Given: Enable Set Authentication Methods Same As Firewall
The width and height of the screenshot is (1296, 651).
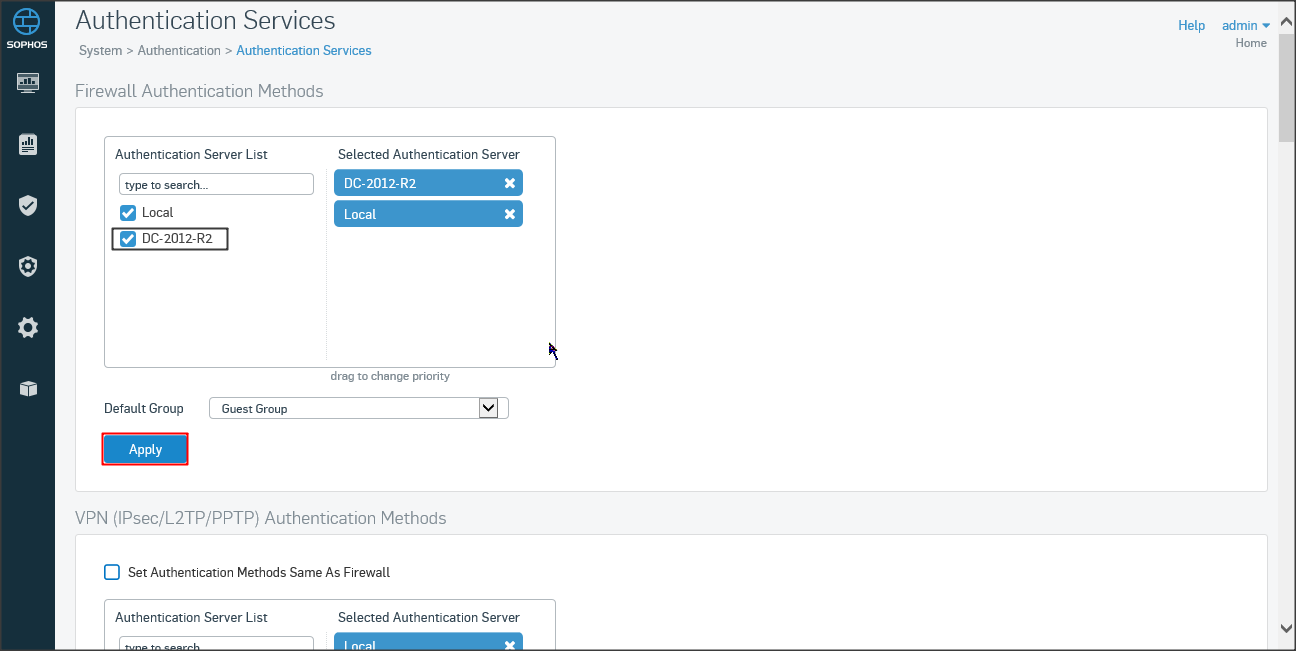Looking at the screenshot, I should point(112,572).
